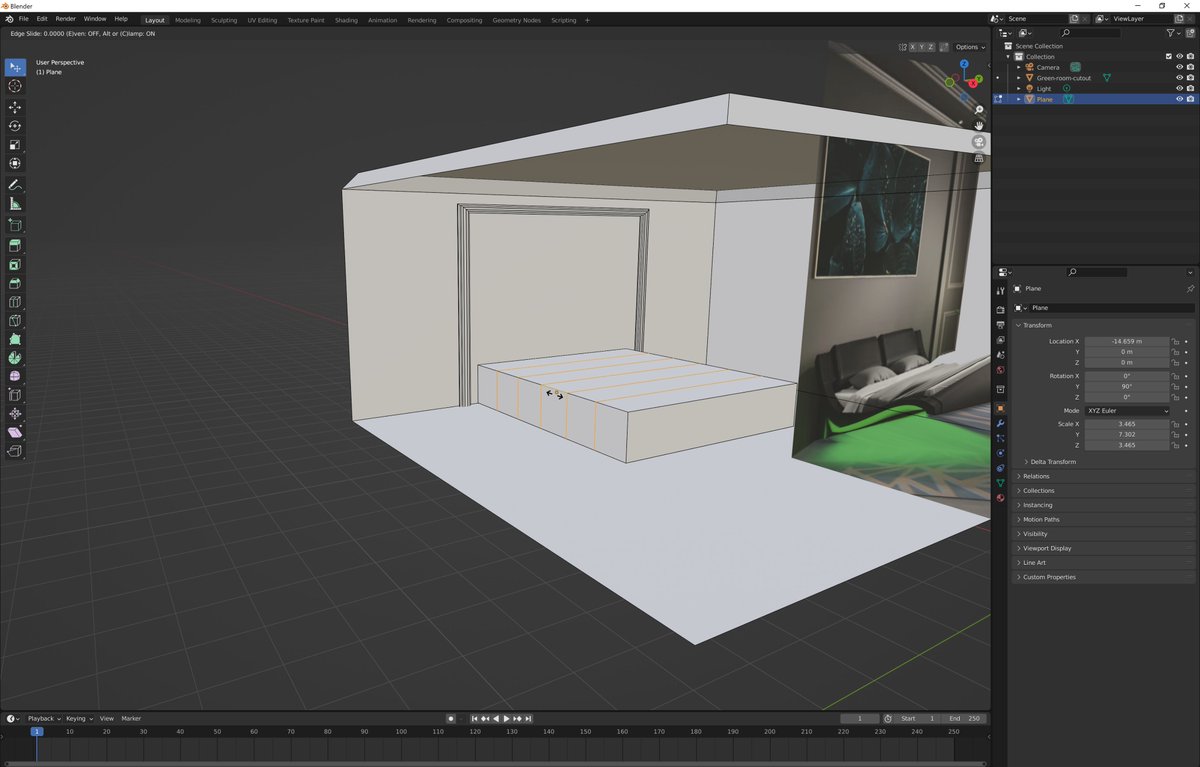1200x767 pixels.
Task: Toggle Y axis mesh mirror
Action: pyautogui.click(x=922, y=47)
